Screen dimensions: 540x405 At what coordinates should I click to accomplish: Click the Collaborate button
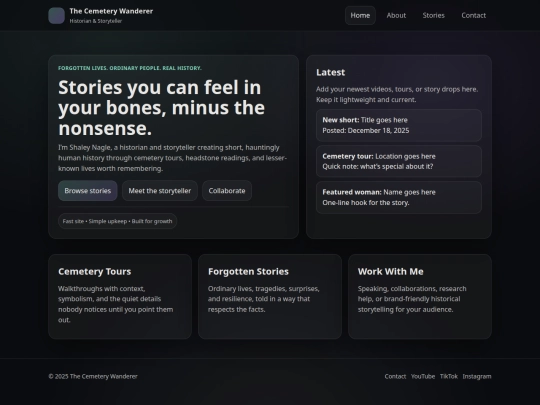(x=227, y=191)
